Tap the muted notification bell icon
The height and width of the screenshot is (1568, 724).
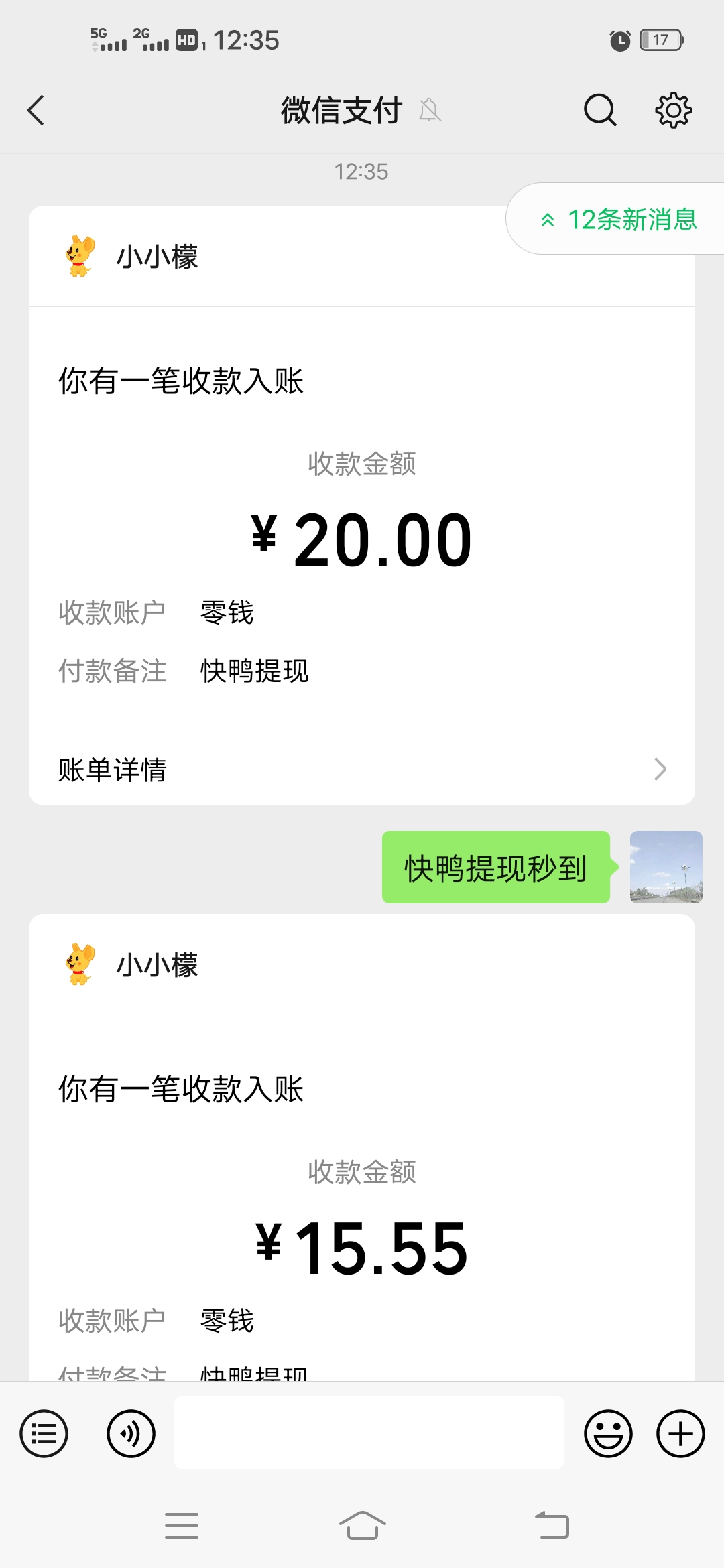(430, 110)
